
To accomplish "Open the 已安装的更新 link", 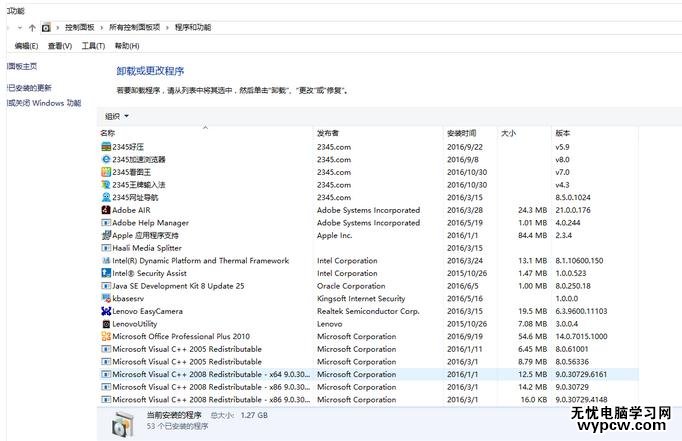I will click(x=29, y=87).
